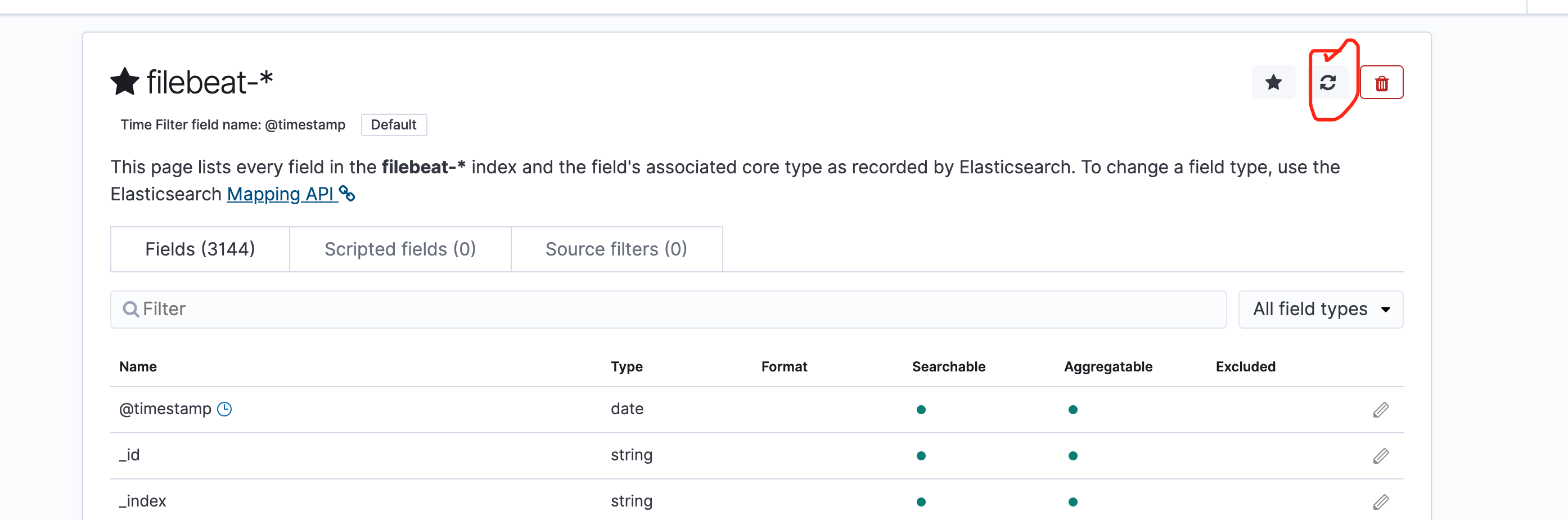Image resolution: width=1568 pixels, height=520 pixels.
Task: Open the Scripted fields (0) tab
Action: 400,249
